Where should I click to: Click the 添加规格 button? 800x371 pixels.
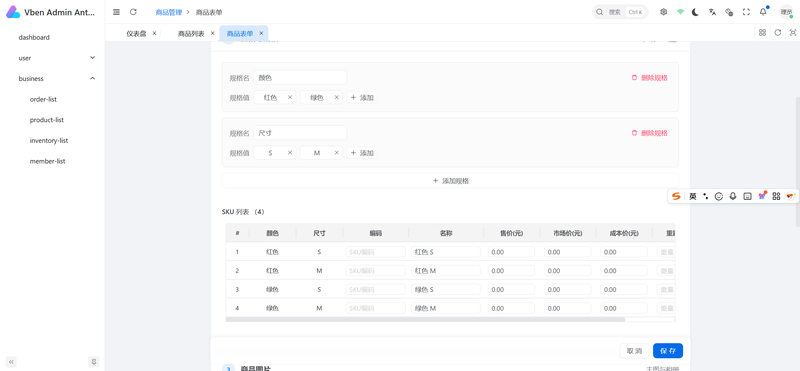pyautogui.click(x=450, y=181)
